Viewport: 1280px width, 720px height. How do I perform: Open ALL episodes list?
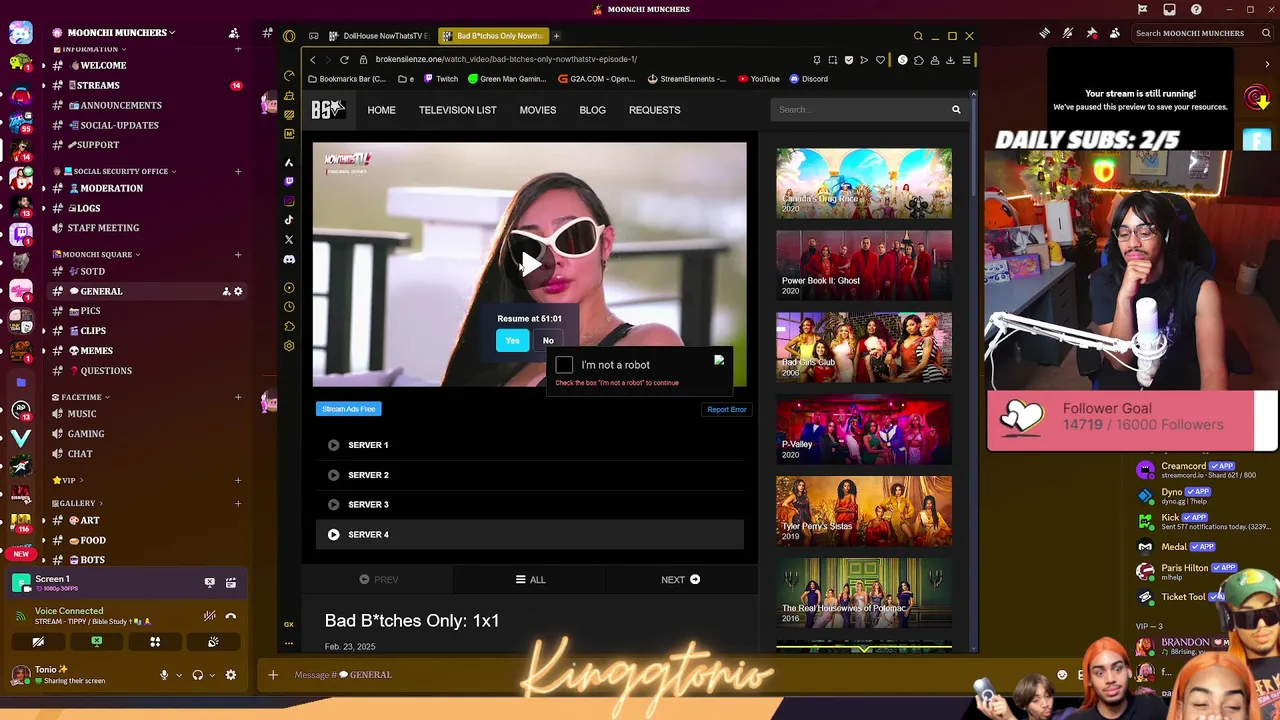click(530, 580)
